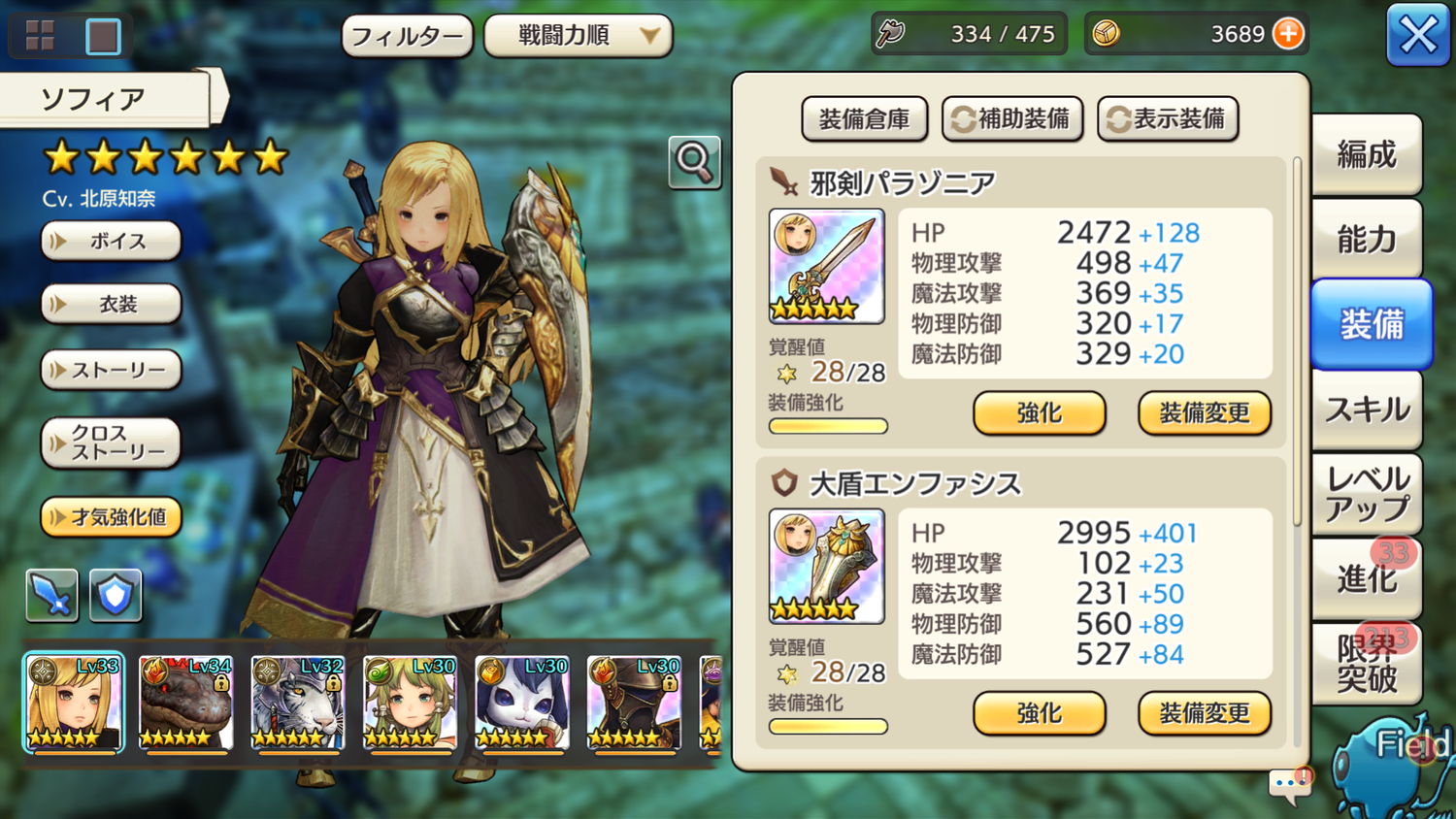This screenshot has width=1456, height=819.
Task: Tap the orange plus to add coins
Action: pyautogui.click(x=1288, y=34)
